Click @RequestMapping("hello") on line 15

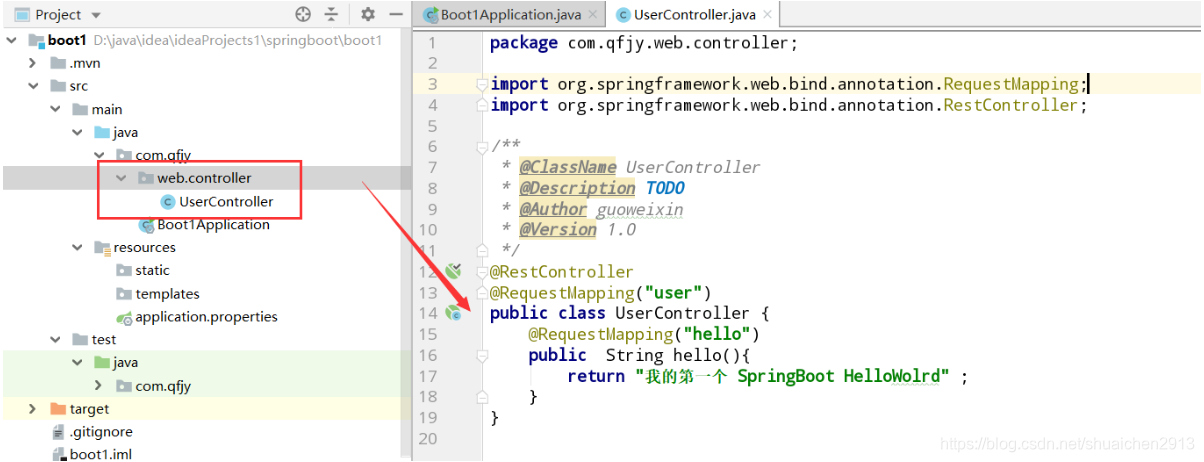point(644,334)
